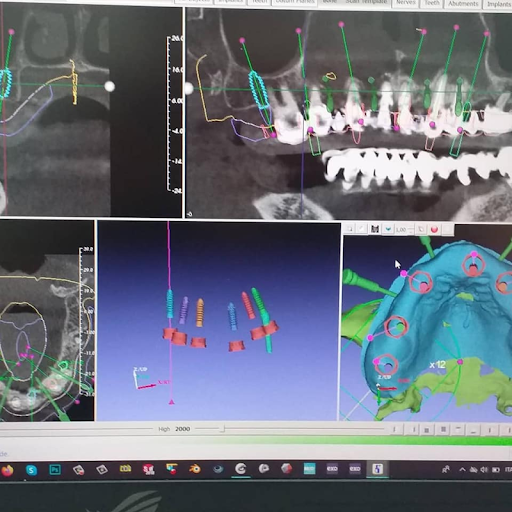This screenshot has width=512, height=512.
Task: Open the Abutments tab
Action: (463, 3)
